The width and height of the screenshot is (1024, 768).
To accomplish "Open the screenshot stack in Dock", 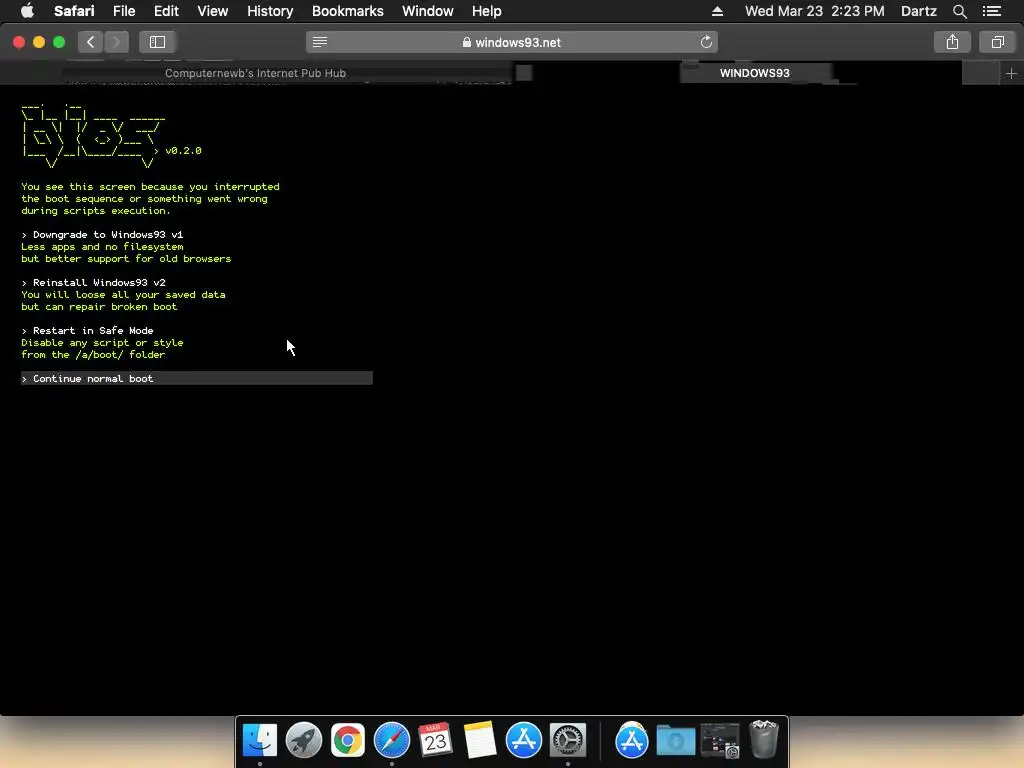I will pos(720,741).
